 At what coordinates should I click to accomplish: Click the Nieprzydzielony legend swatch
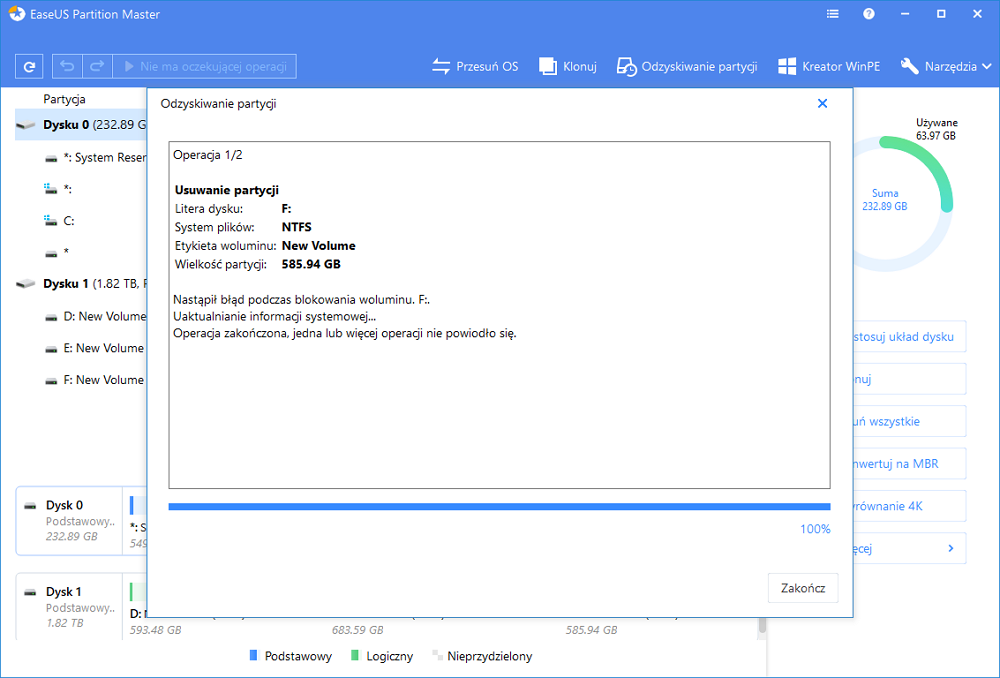(x=437, y=655)
